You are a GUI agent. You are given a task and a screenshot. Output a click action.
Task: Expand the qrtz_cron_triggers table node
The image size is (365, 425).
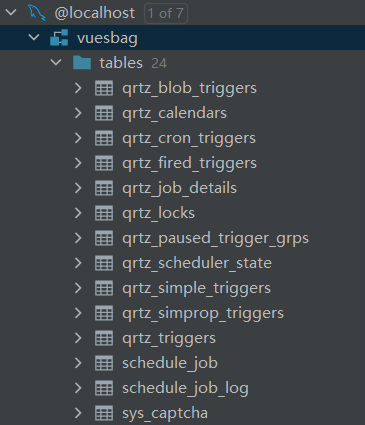[78, 138]
